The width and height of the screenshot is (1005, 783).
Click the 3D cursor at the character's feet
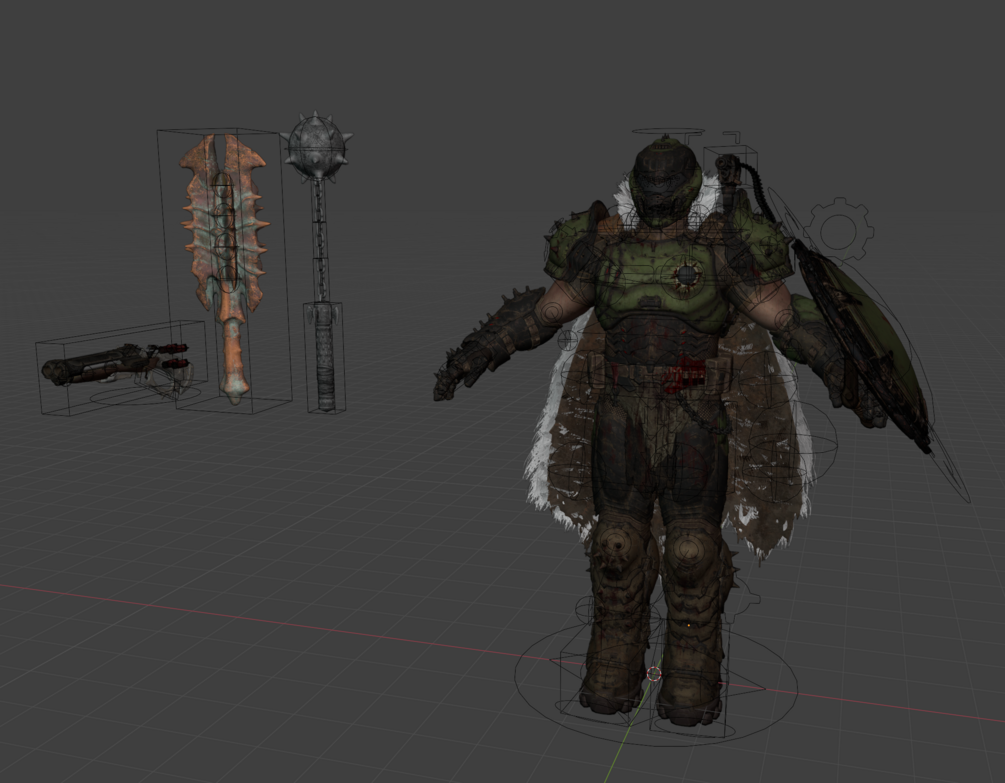point(654,673)
